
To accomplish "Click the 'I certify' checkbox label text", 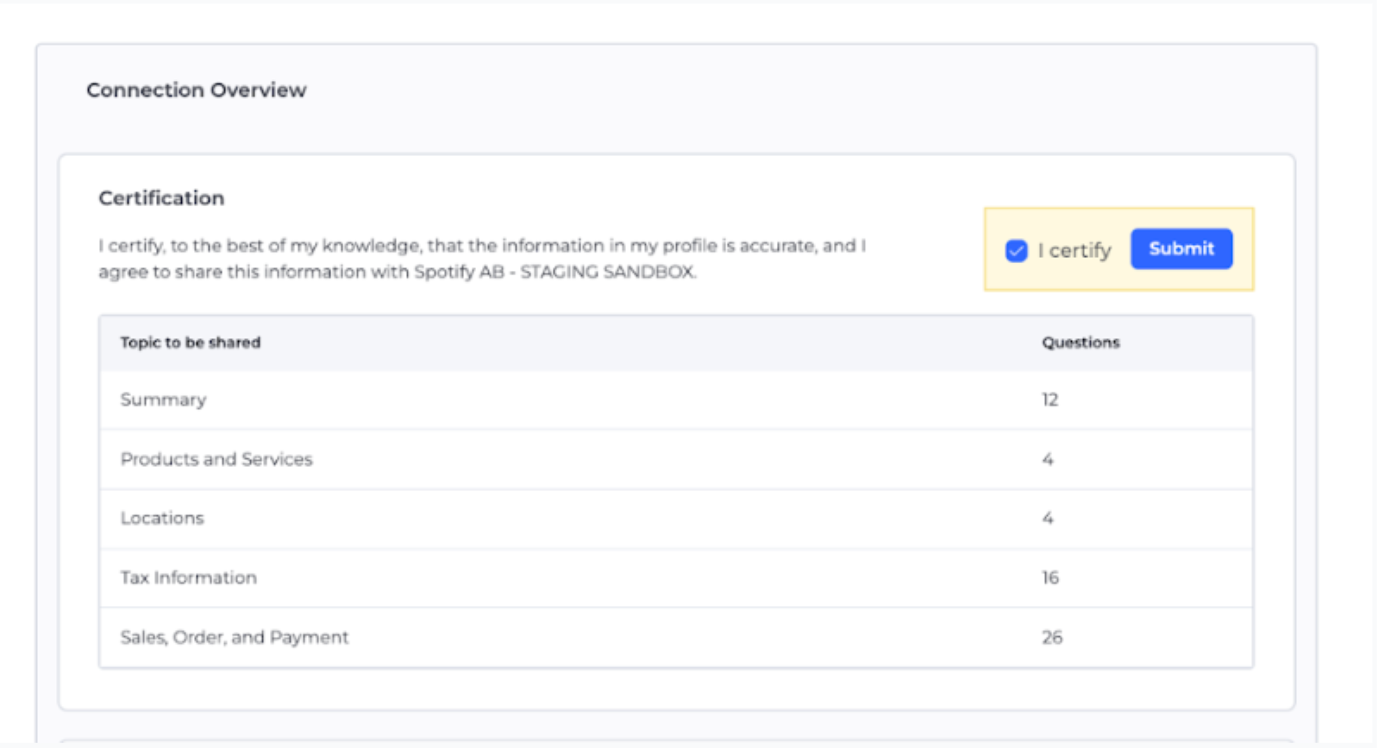I will tap(1074, 251).
